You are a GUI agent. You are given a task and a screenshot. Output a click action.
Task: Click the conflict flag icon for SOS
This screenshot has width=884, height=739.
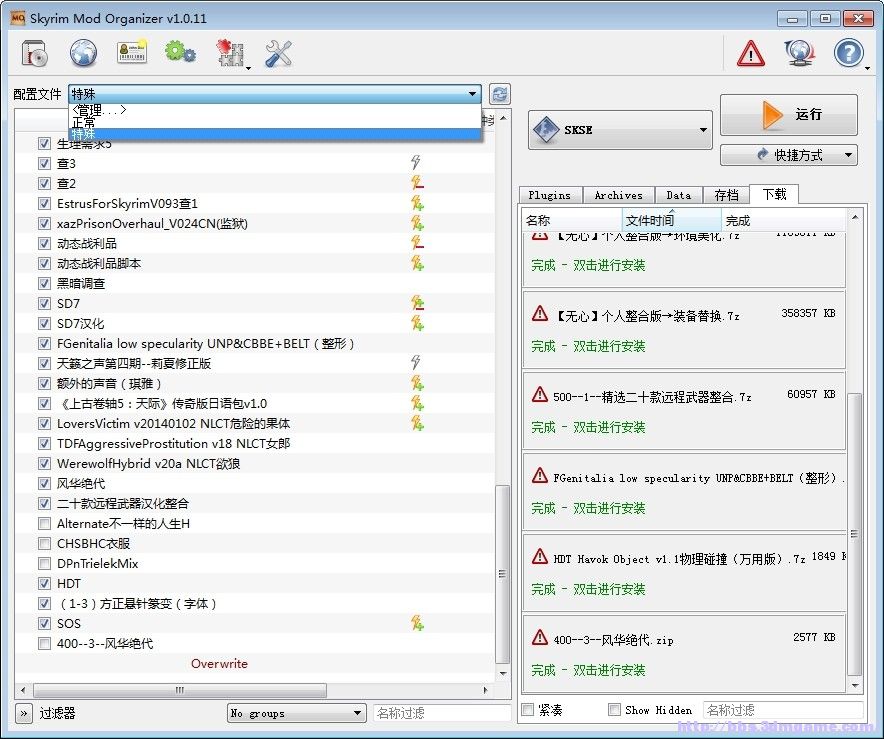[417, 623]
